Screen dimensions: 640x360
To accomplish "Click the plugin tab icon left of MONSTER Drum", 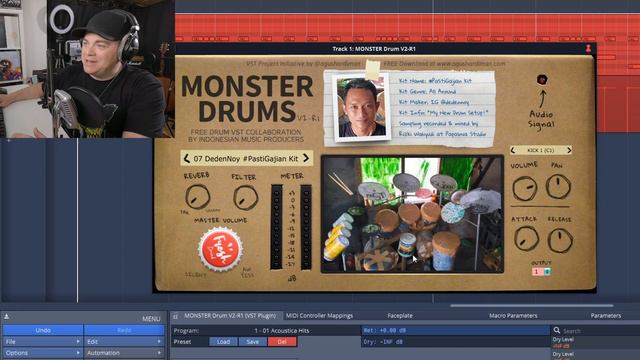I will pyautogui.click(x=176, y=316).
